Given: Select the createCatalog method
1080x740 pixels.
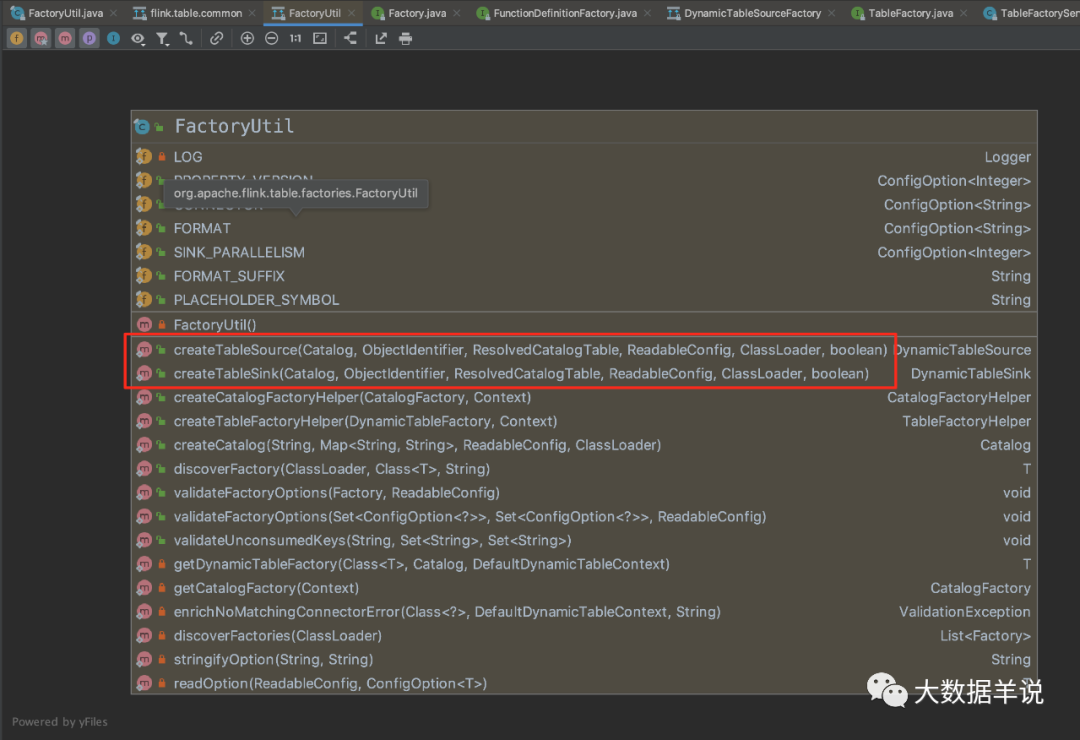Looking at the screenshot, I should tap(584, 445).
